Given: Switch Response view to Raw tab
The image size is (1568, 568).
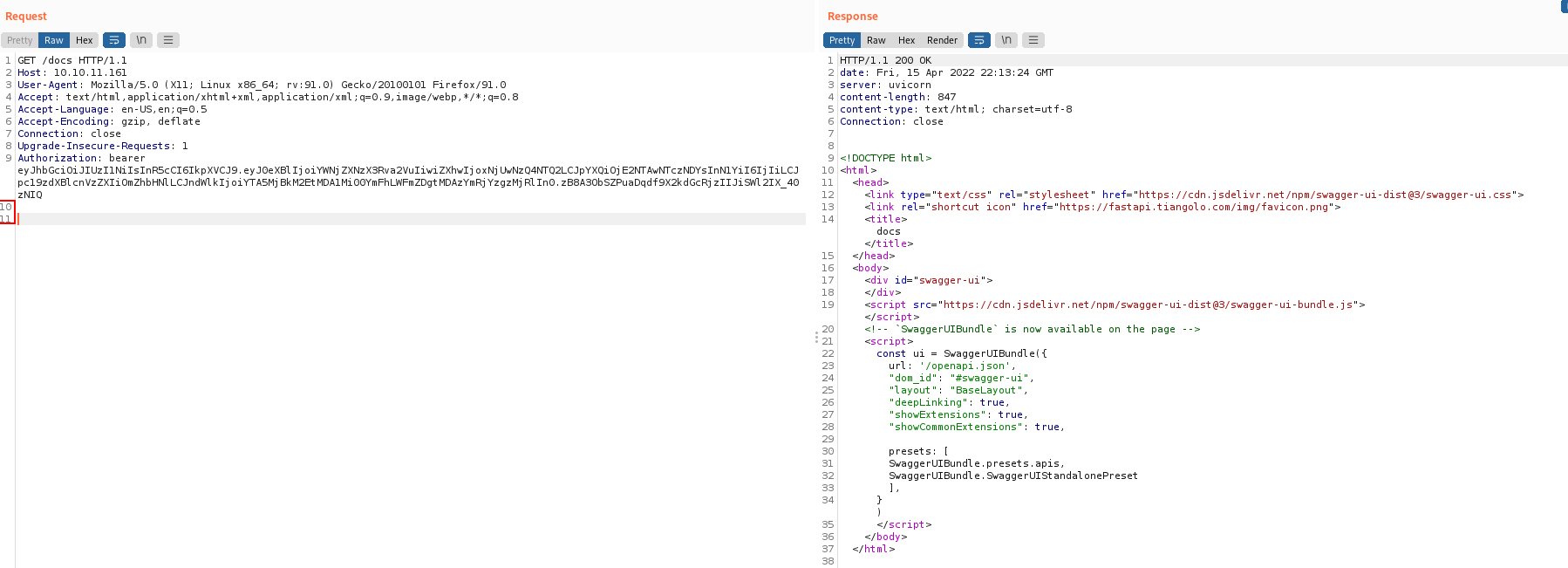Looking at the screenshot, I should tap(876, 40).
